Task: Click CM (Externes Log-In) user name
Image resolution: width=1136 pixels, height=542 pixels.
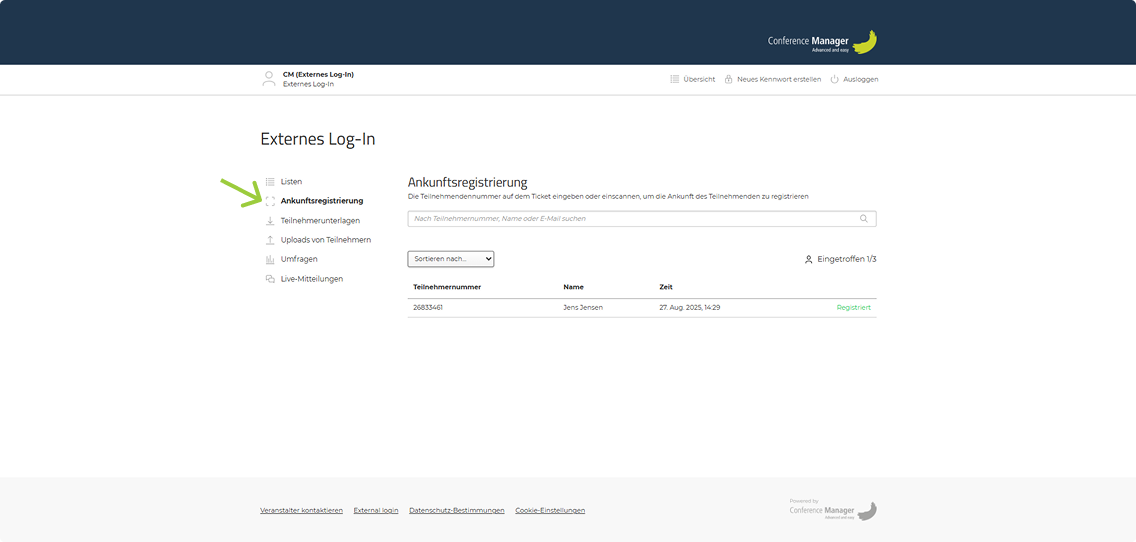Action: point(318,74)
